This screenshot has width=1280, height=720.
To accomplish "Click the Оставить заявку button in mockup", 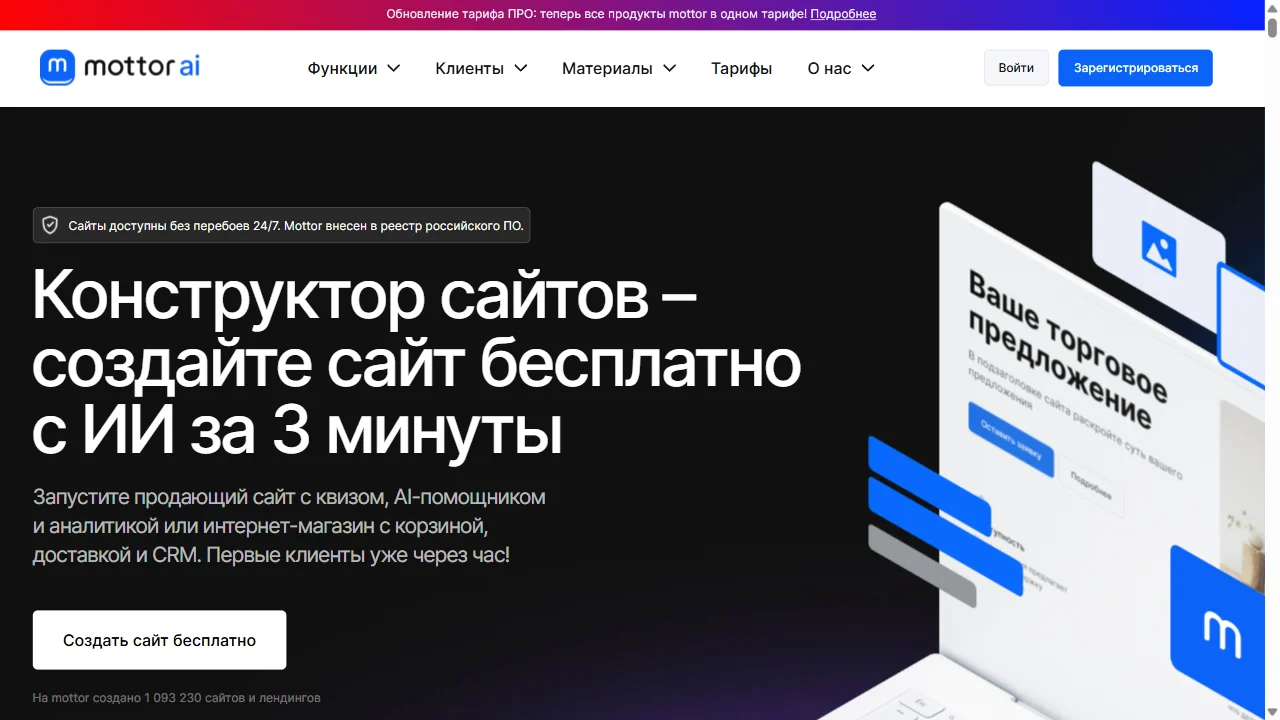I will click(x=1011, y=439).
